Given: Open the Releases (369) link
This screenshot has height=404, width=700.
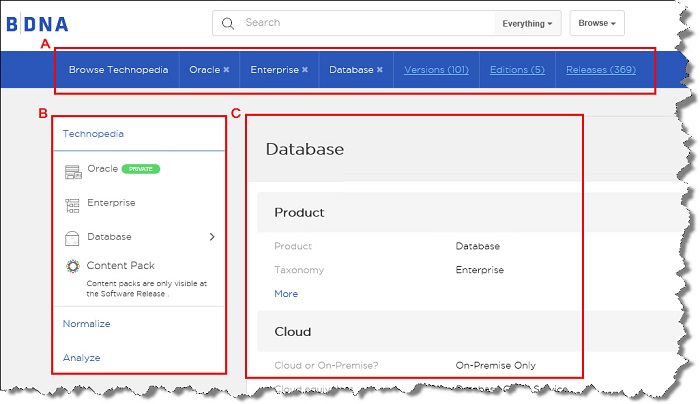Looking at the screenshot, I should coord(601,70).
